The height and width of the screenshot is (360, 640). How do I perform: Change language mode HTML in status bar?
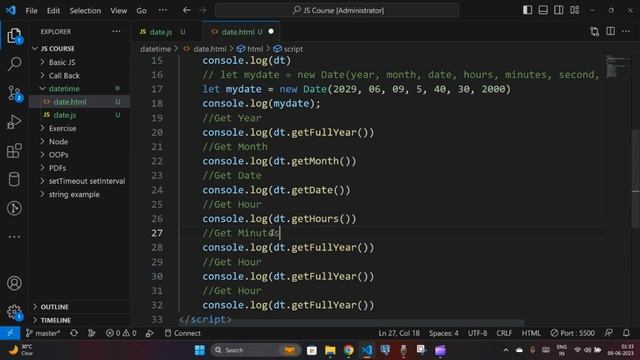tap(531, 333)
